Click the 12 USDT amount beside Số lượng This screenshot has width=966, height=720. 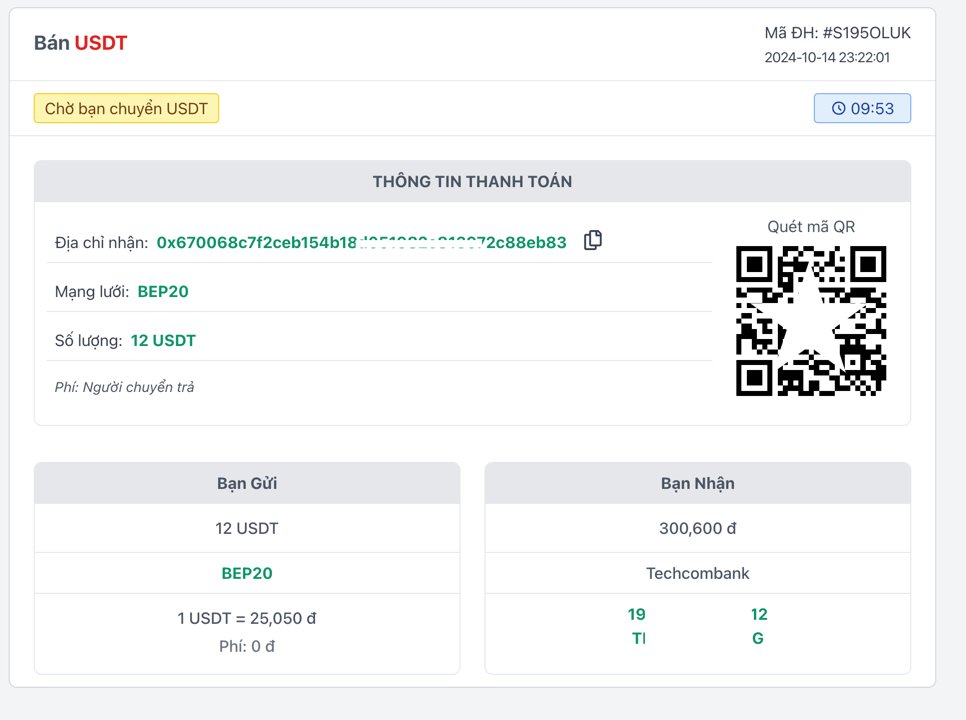tap(163, 341)
